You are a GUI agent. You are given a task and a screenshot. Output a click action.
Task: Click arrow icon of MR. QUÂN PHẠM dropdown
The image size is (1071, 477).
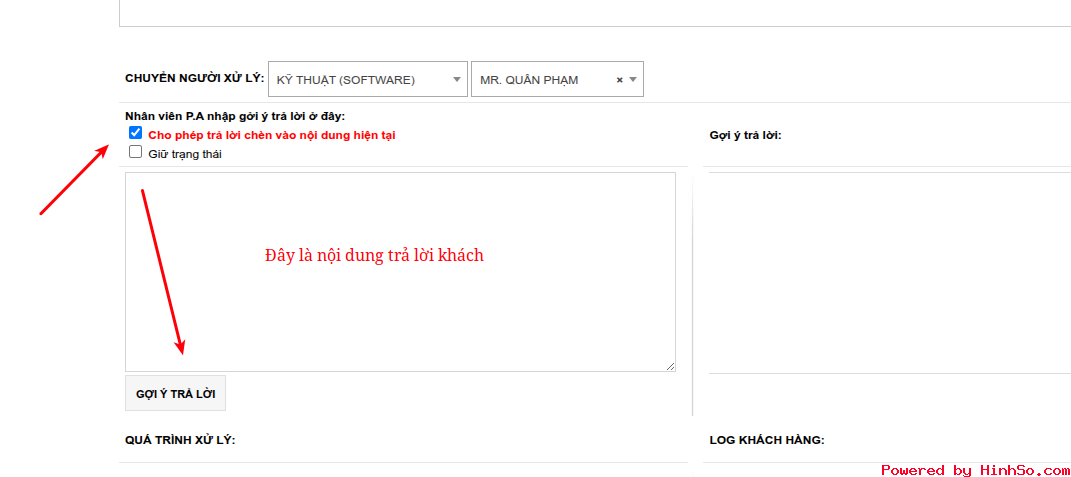click(633, 80)
